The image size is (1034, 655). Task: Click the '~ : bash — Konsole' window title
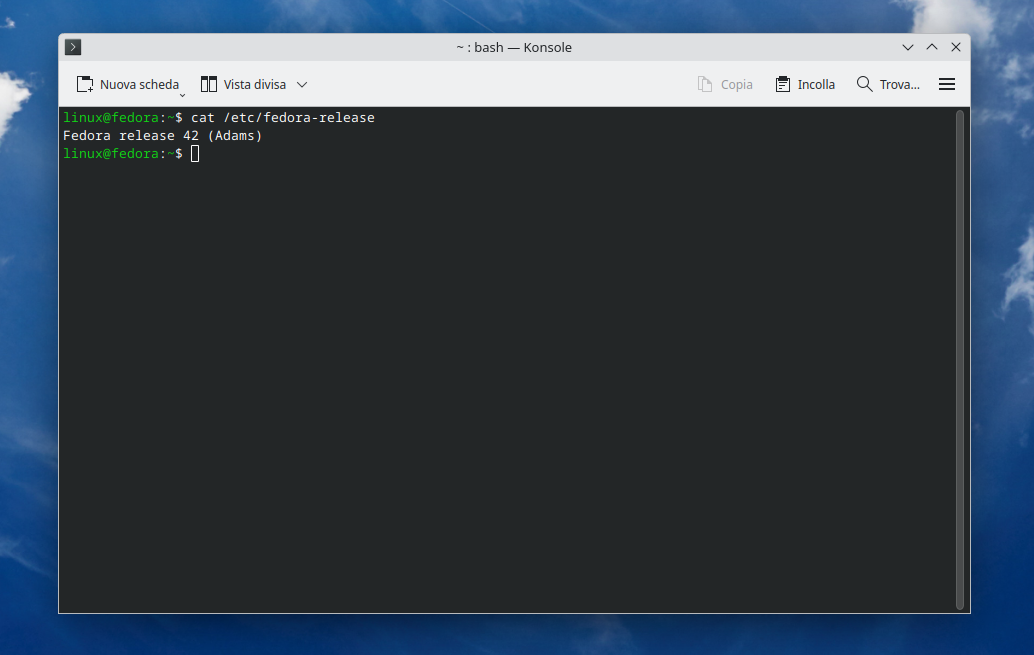tap(514, 47)
